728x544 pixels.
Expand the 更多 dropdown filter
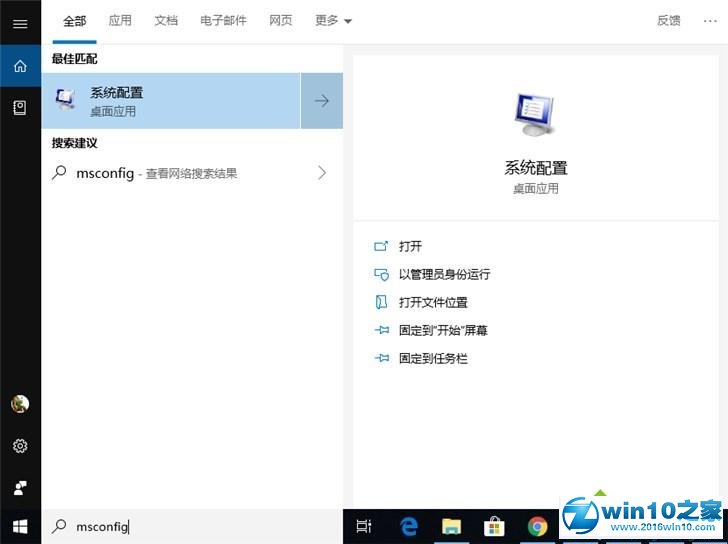[x=333, y=20]
